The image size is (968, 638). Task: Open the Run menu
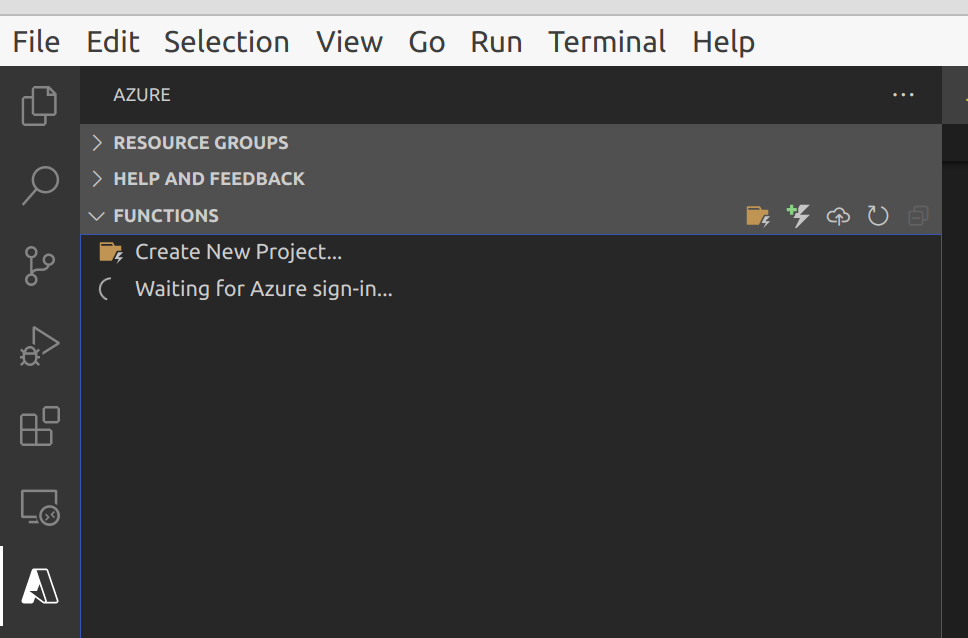pyautogui.click(x=496, y=41)
